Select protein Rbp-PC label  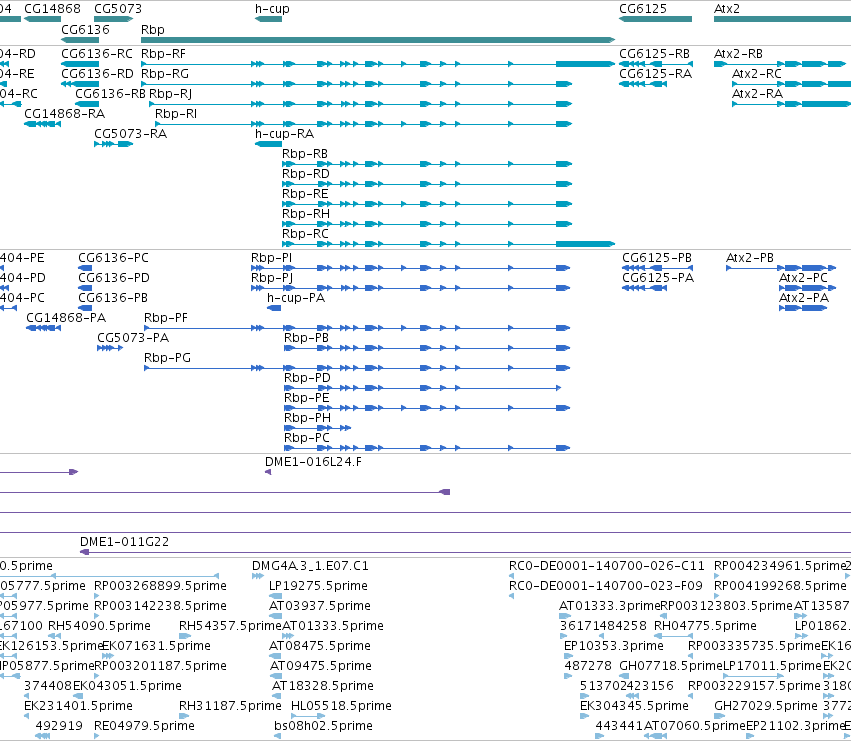pos(307,438)
